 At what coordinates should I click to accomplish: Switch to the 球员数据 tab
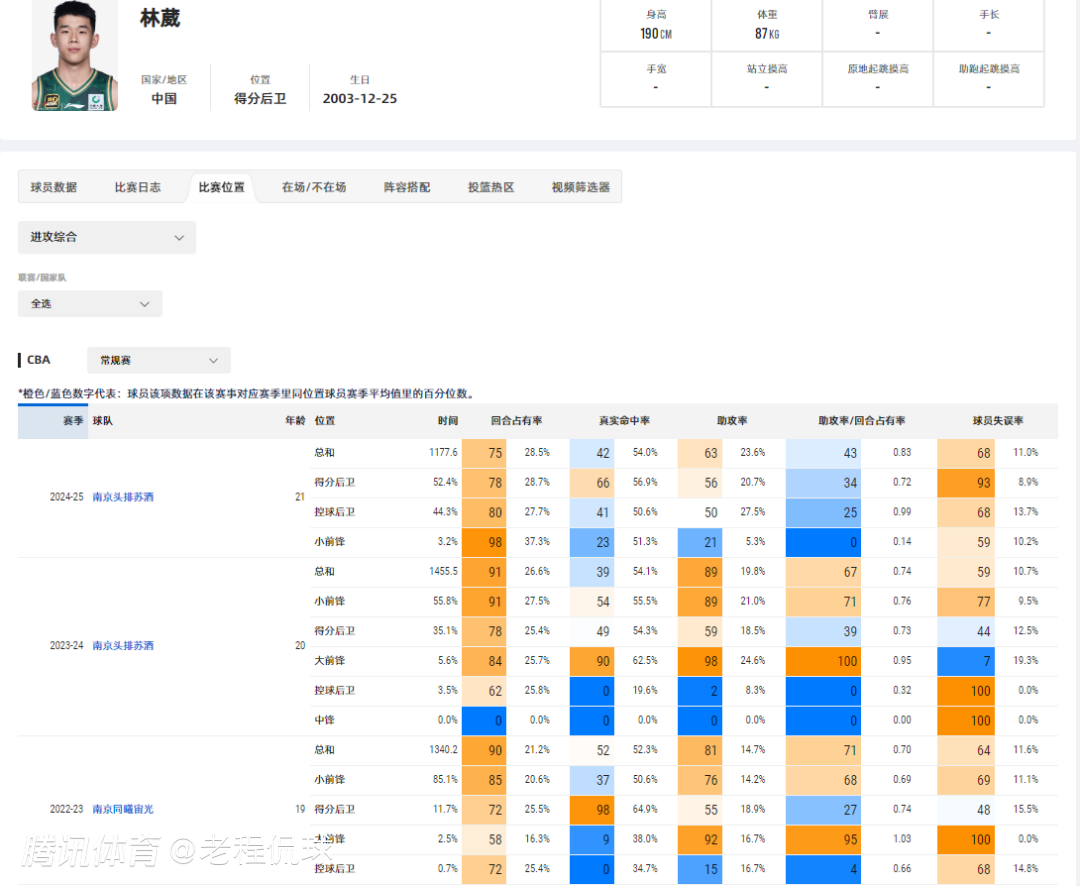pyautogui.click(x=54, y=187)
